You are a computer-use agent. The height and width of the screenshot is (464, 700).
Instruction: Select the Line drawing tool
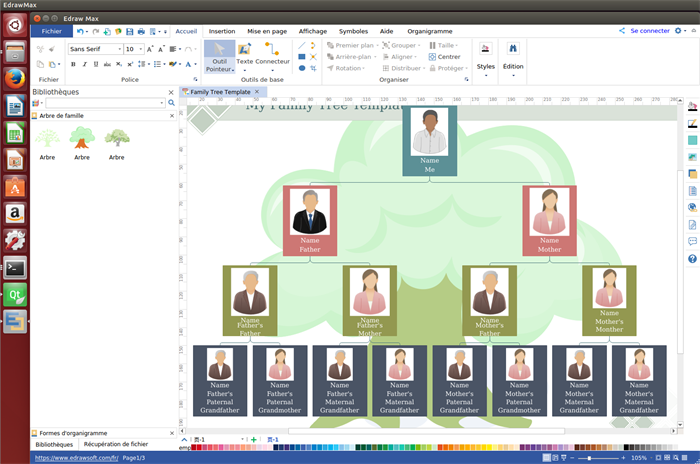302,46
